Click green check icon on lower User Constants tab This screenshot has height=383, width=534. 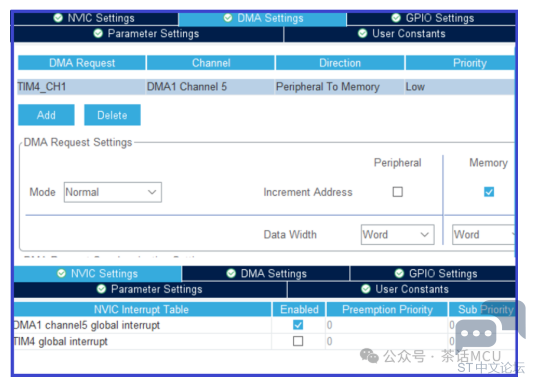366,289
